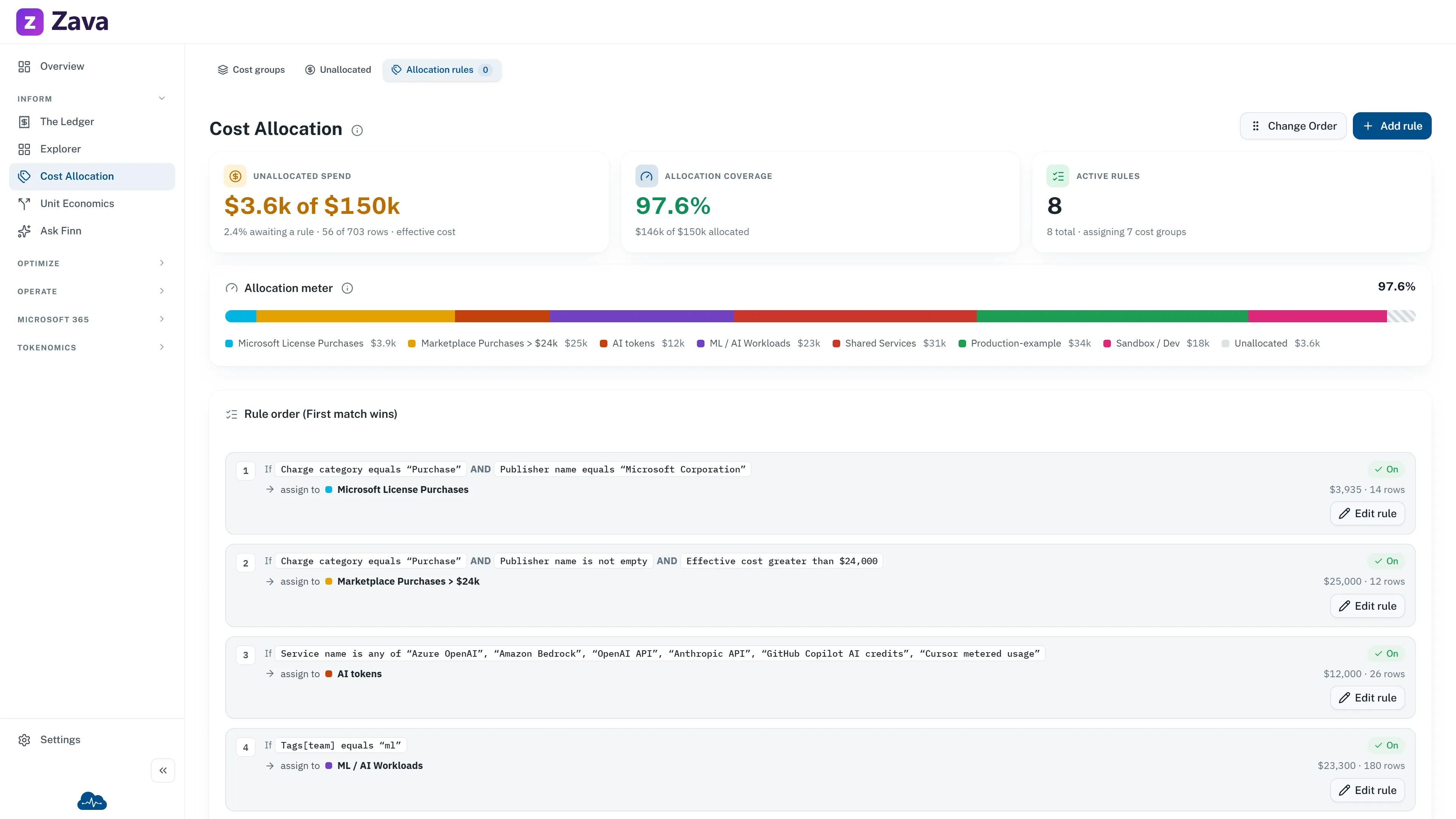The width and height of the screenshot is (1456, 819).
Task: Collapse the sidebar with the double-chevron icon
Action: click(x=163, y=770)
